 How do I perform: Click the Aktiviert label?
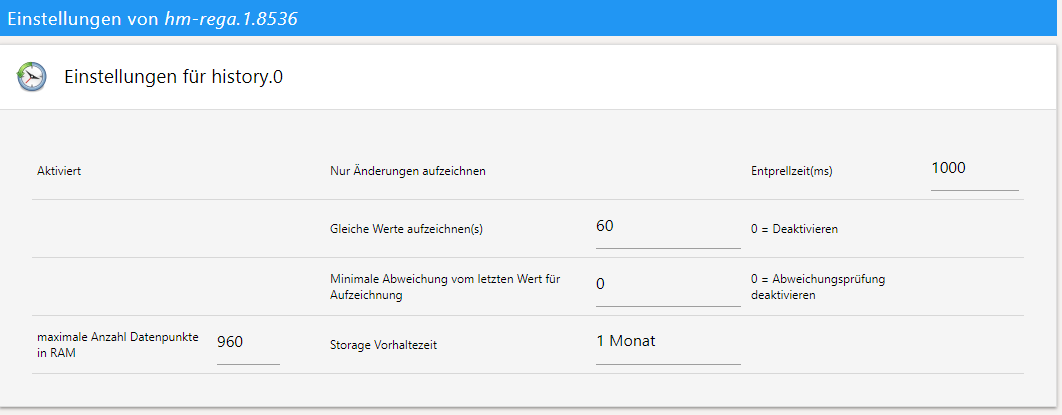(59, 171)
